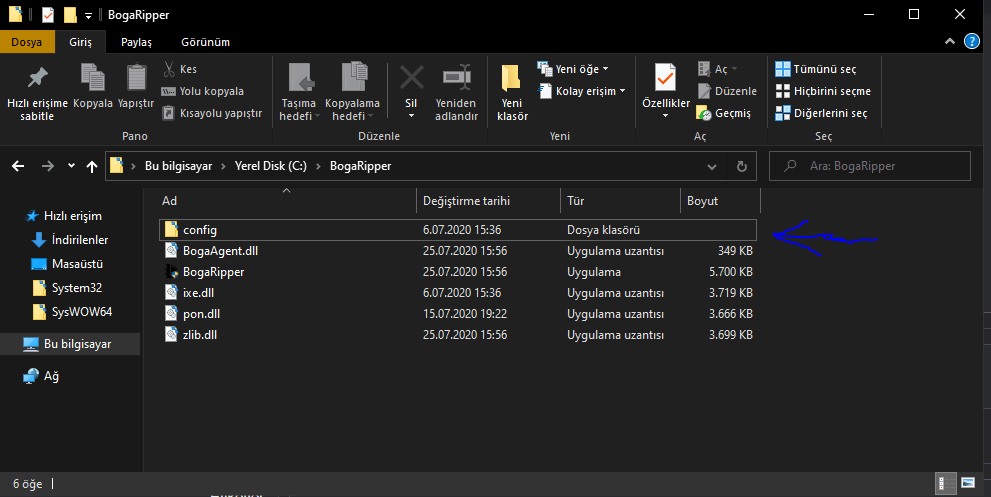
Task: Click BogaRipper breadcrumb in address bar
Action: pyautogui.click(x=360, y=166)
